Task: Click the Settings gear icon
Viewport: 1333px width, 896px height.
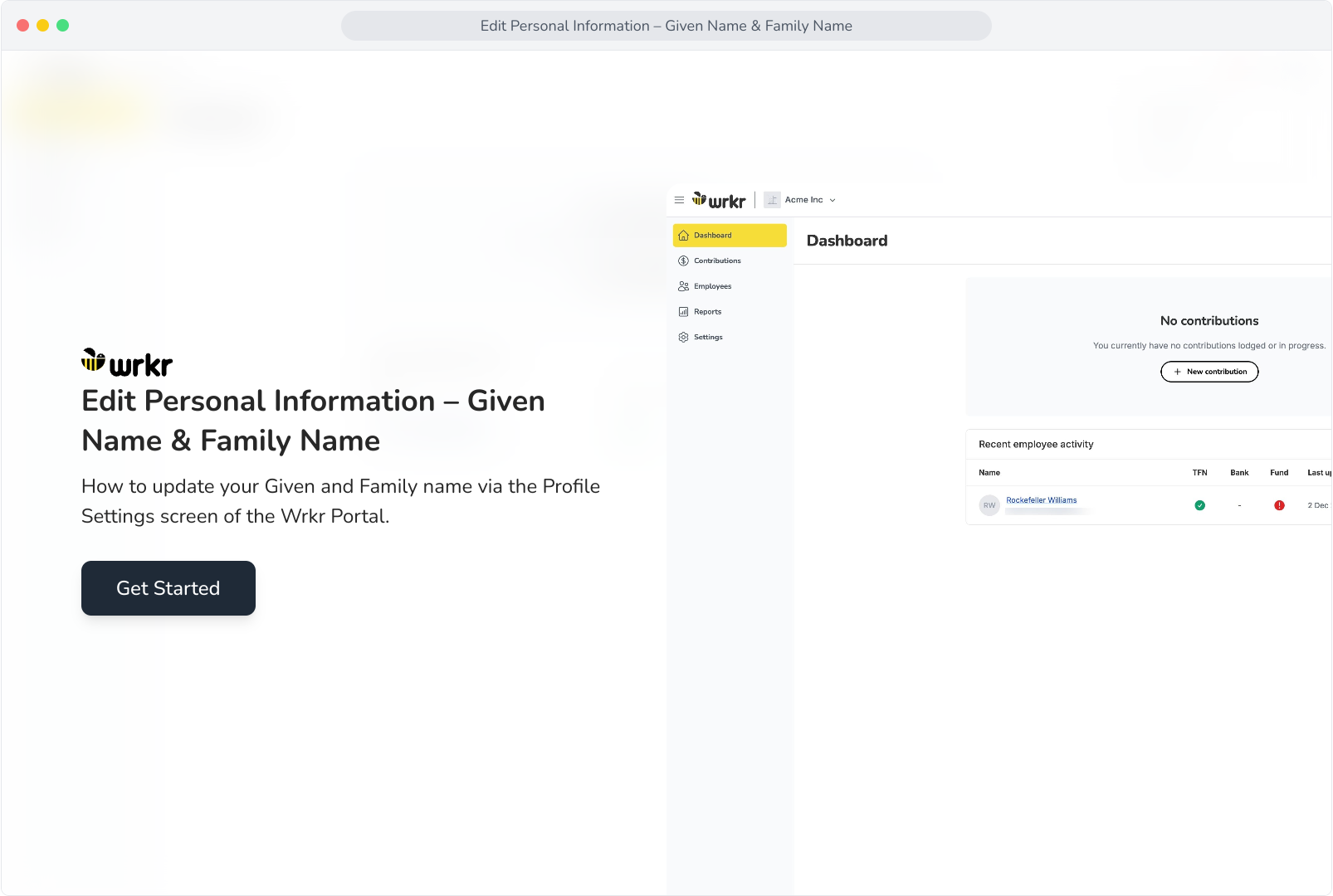Action: (x=683, y=337)
